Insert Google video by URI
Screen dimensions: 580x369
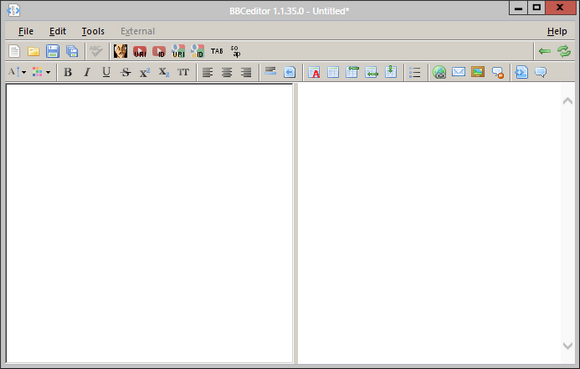(x=178, y=51)
